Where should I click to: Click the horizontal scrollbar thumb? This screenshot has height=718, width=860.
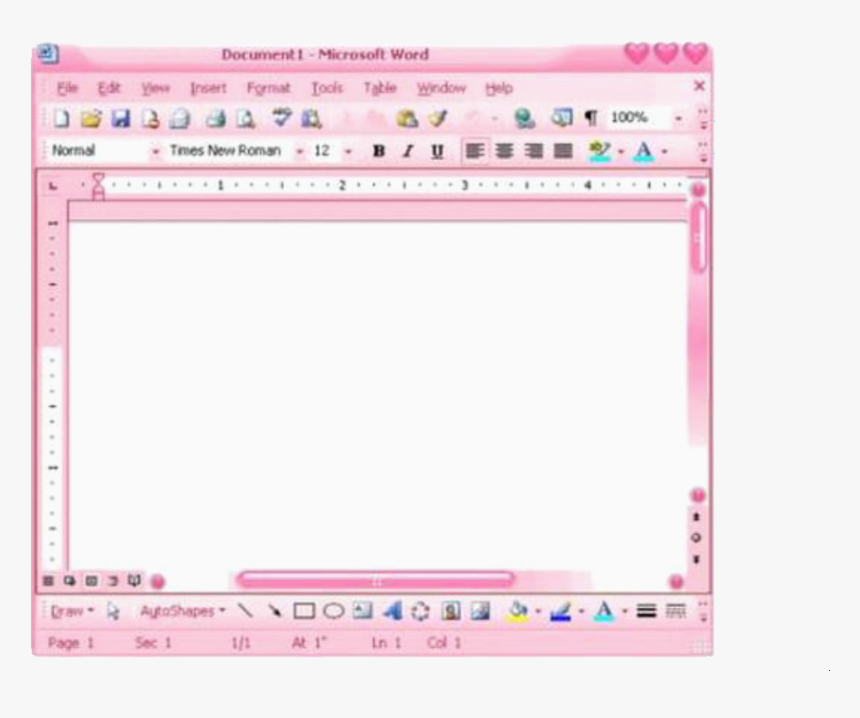pyautogui.click(x=376, y=579)
